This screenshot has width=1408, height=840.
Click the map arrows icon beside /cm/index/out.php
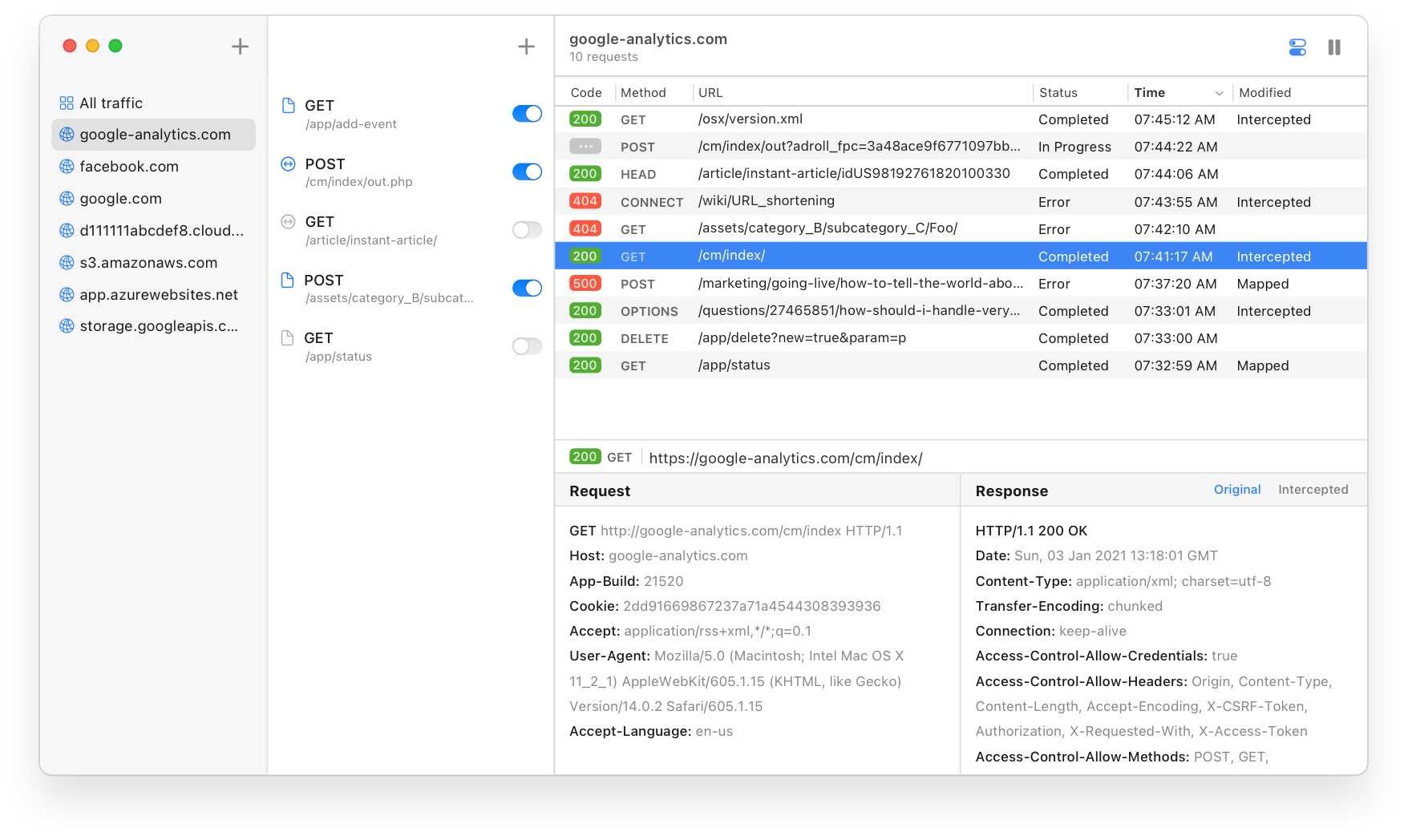[288, 164]
